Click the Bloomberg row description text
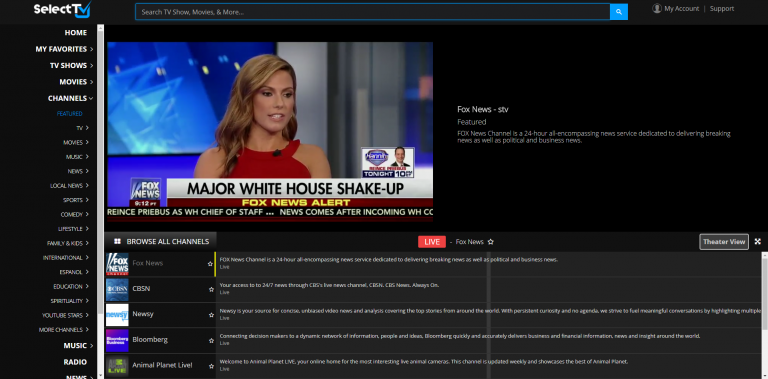The image size is (768, 379). pyautogui.click(x=460, y=336)
